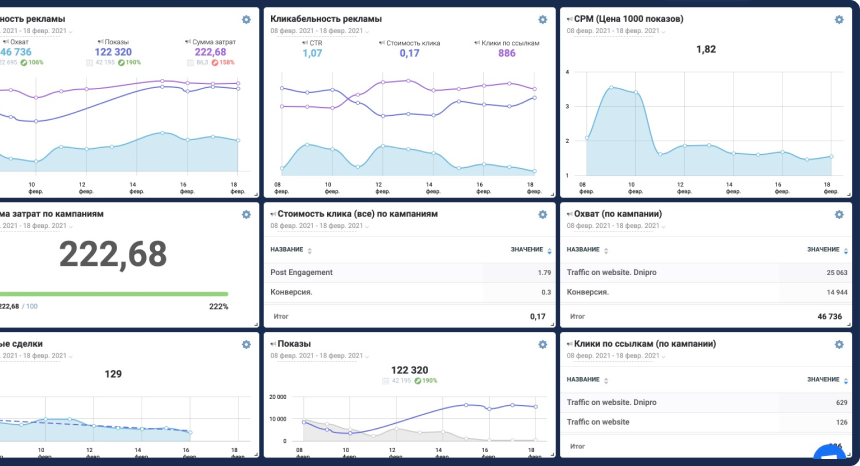Toggle Стоимость клика legend series
The image size is (860, 466).
coord(409,43)
